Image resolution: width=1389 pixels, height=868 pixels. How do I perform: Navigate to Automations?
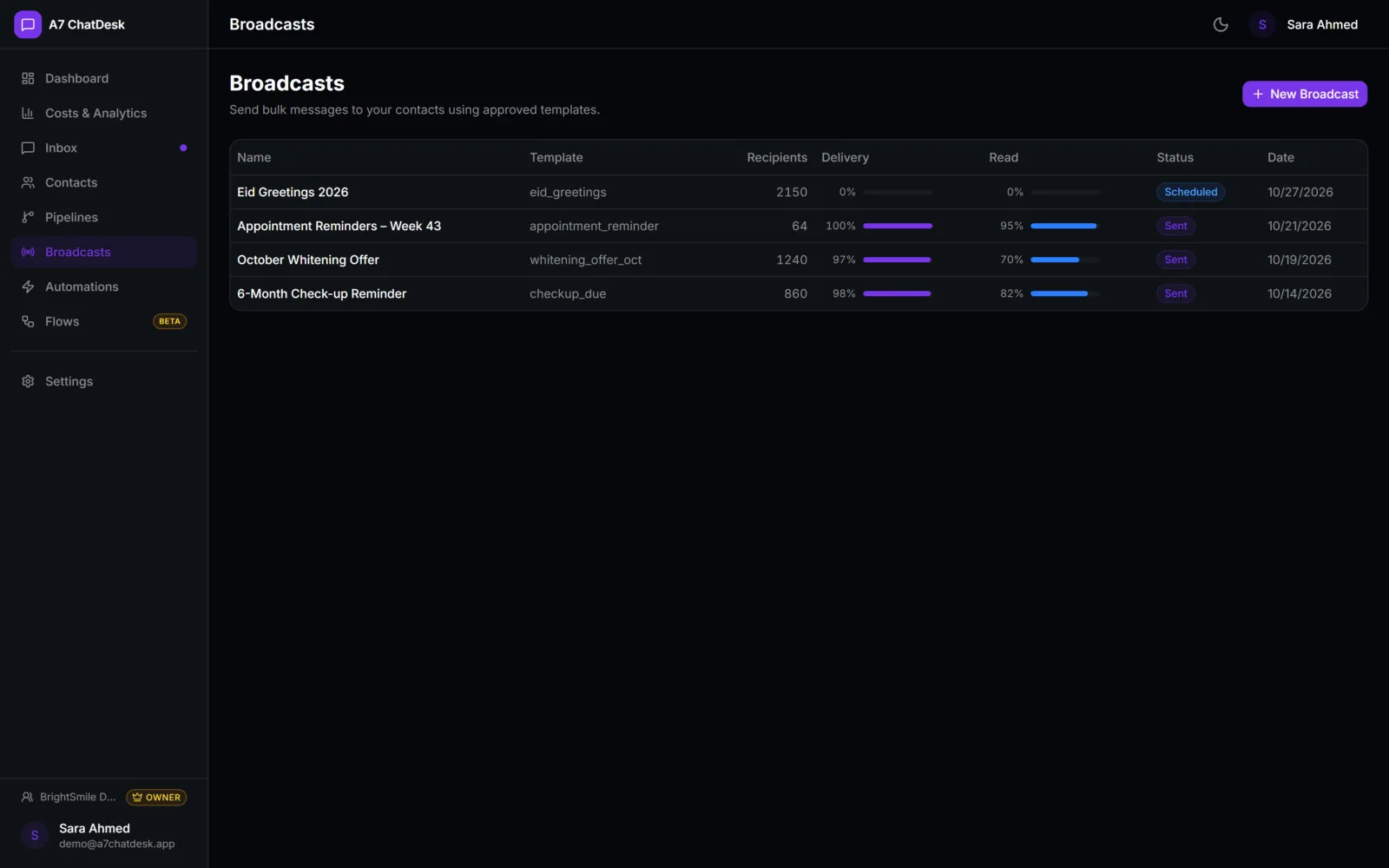point(104,286)
